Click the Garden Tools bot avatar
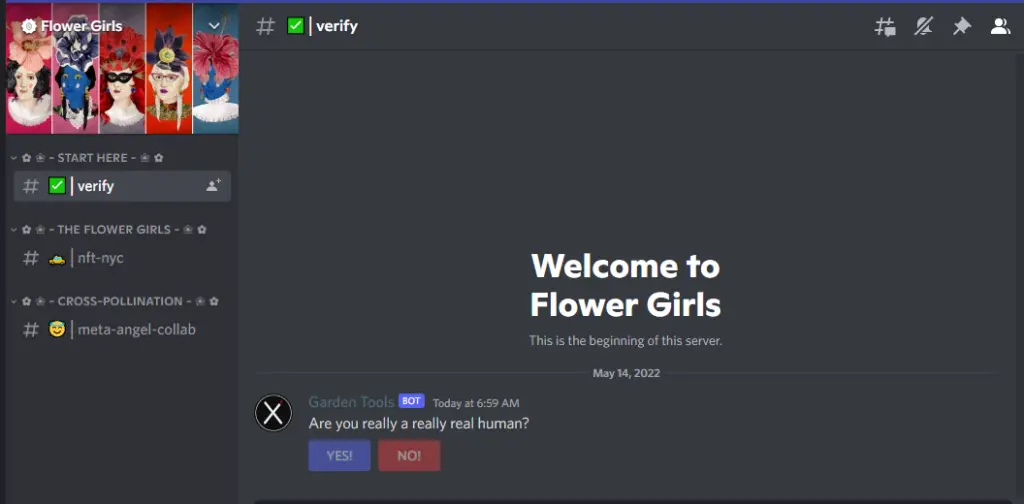The height and width of the screenshot is (504, 1024). pyautogui.click(x=273, y=412)
